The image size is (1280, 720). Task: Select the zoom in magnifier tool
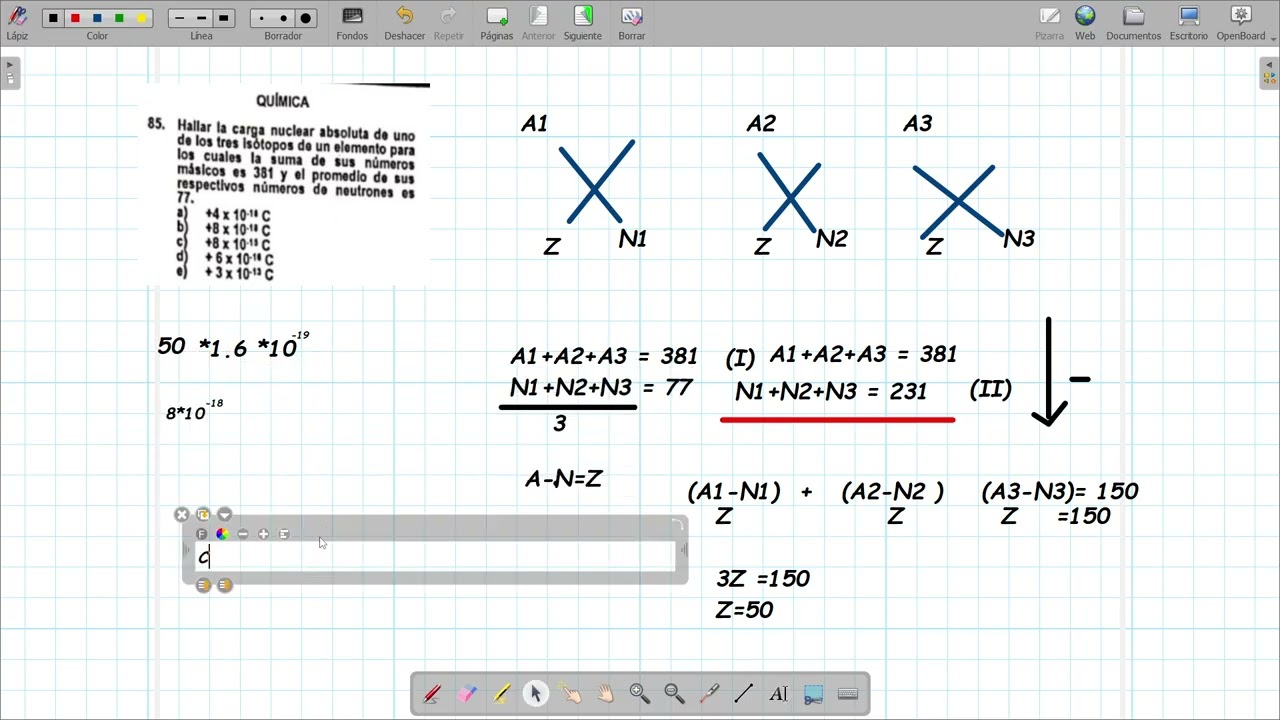point(640,693)
